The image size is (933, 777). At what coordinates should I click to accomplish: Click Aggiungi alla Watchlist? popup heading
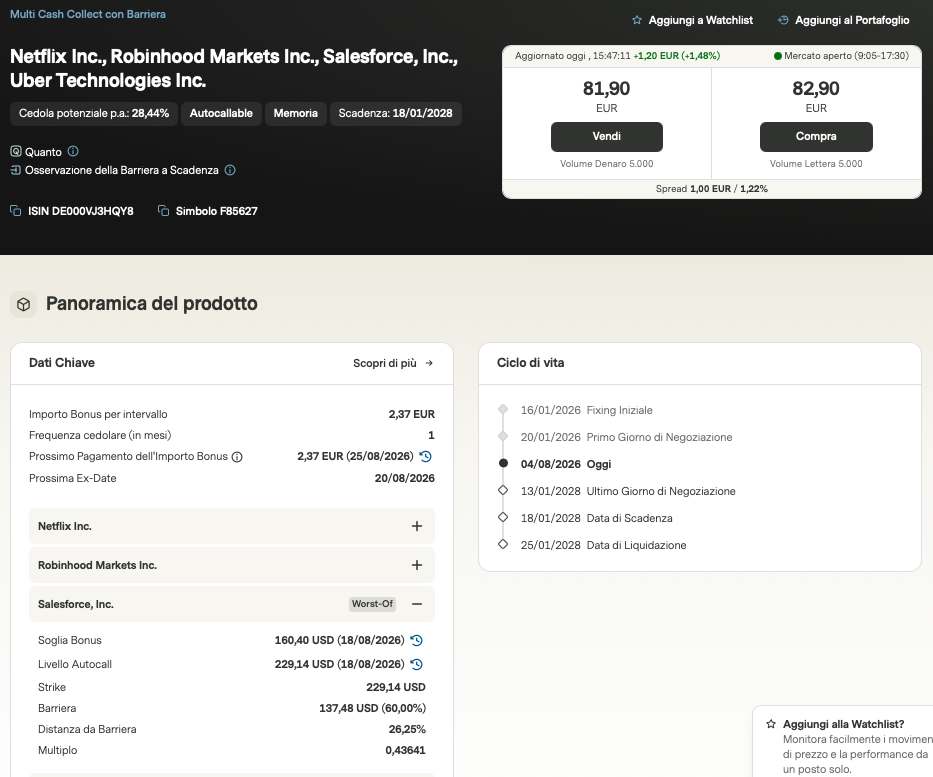(843, 724)
